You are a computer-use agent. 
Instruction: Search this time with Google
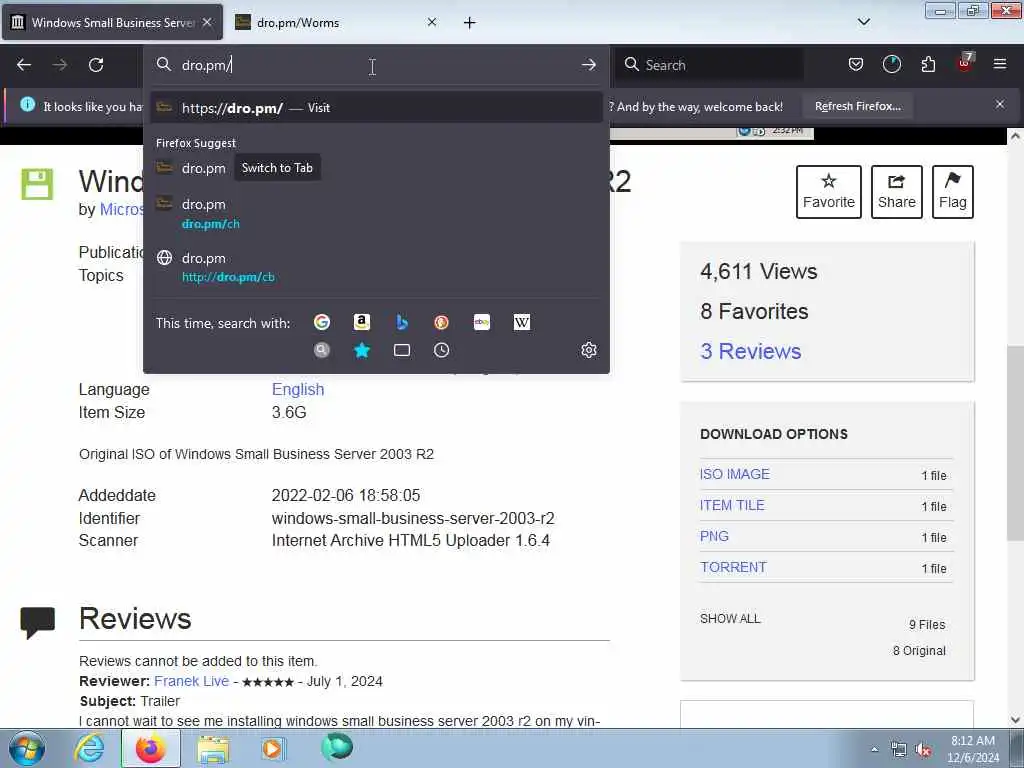click(321, 322)
